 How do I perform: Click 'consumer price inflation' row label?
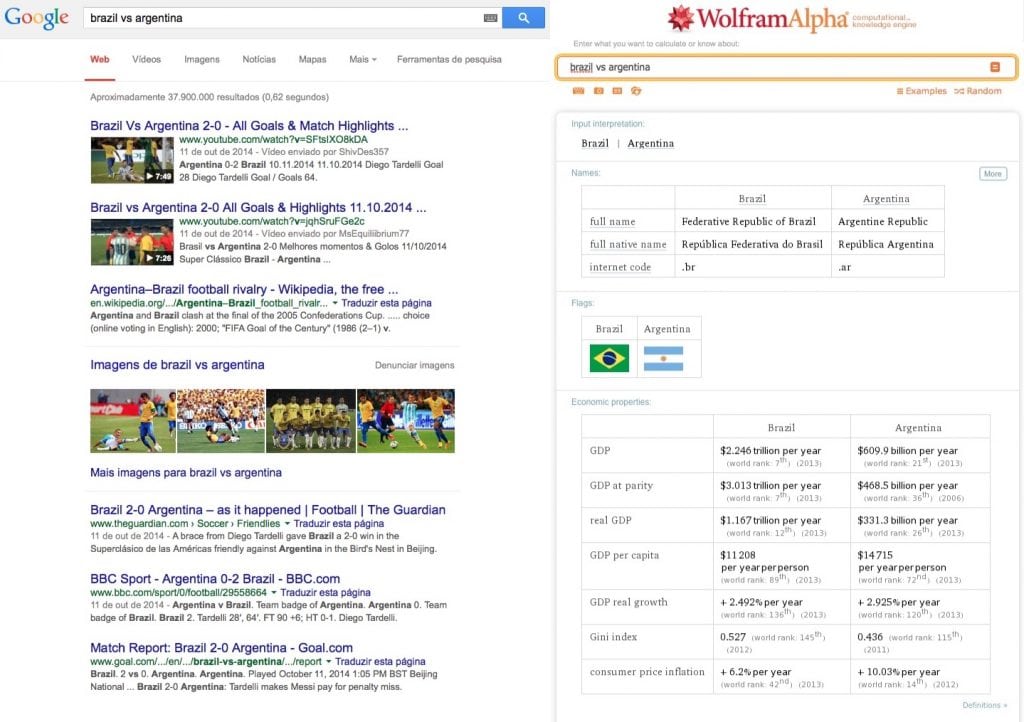647,672
